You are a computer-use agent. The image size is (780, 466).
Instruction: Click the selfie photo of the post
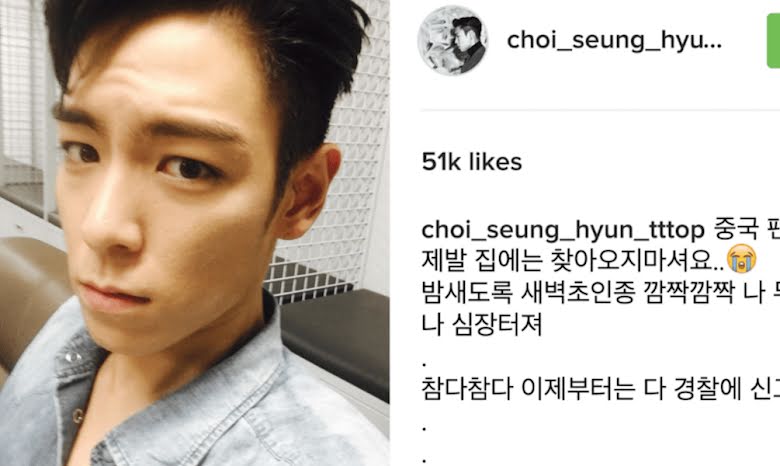195,233
